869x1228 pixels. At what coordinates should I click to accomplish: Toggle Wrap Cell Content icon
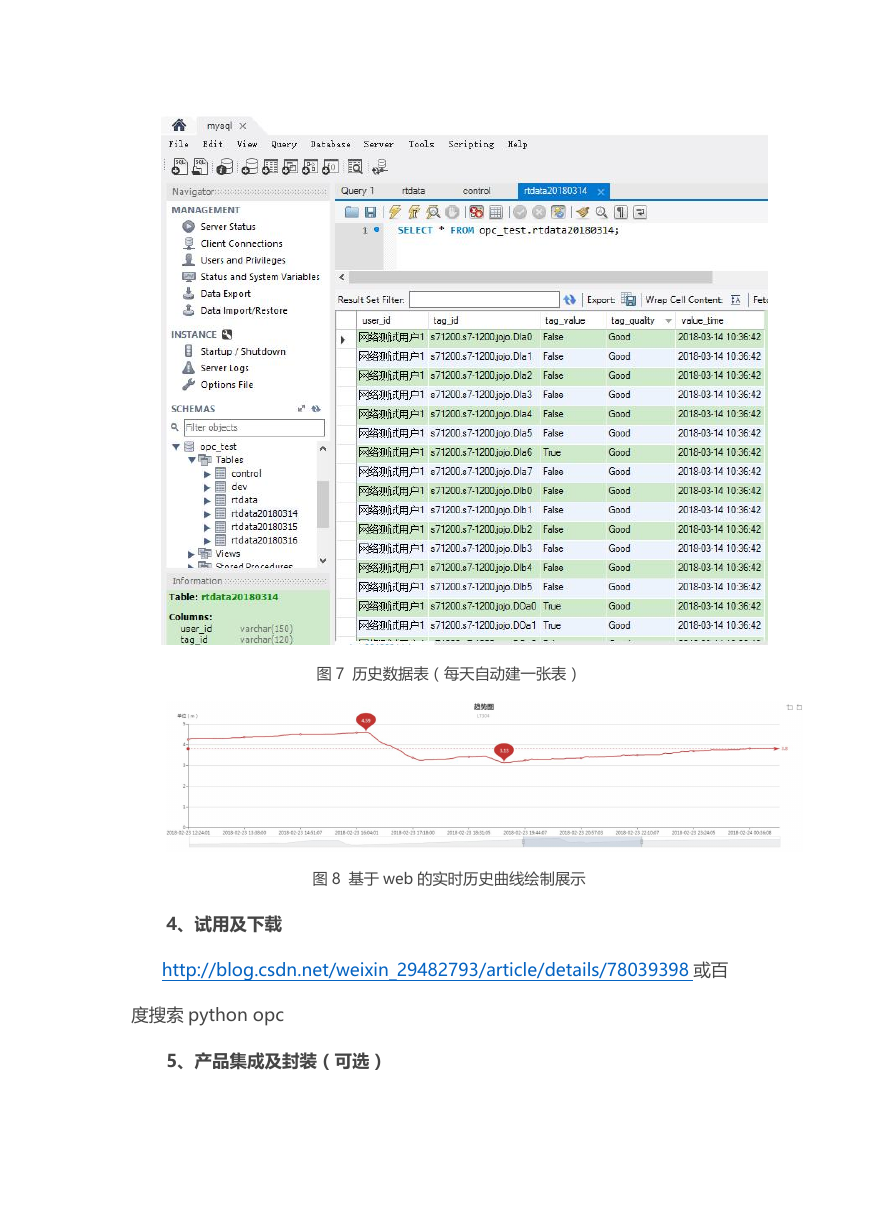(735, 300)
